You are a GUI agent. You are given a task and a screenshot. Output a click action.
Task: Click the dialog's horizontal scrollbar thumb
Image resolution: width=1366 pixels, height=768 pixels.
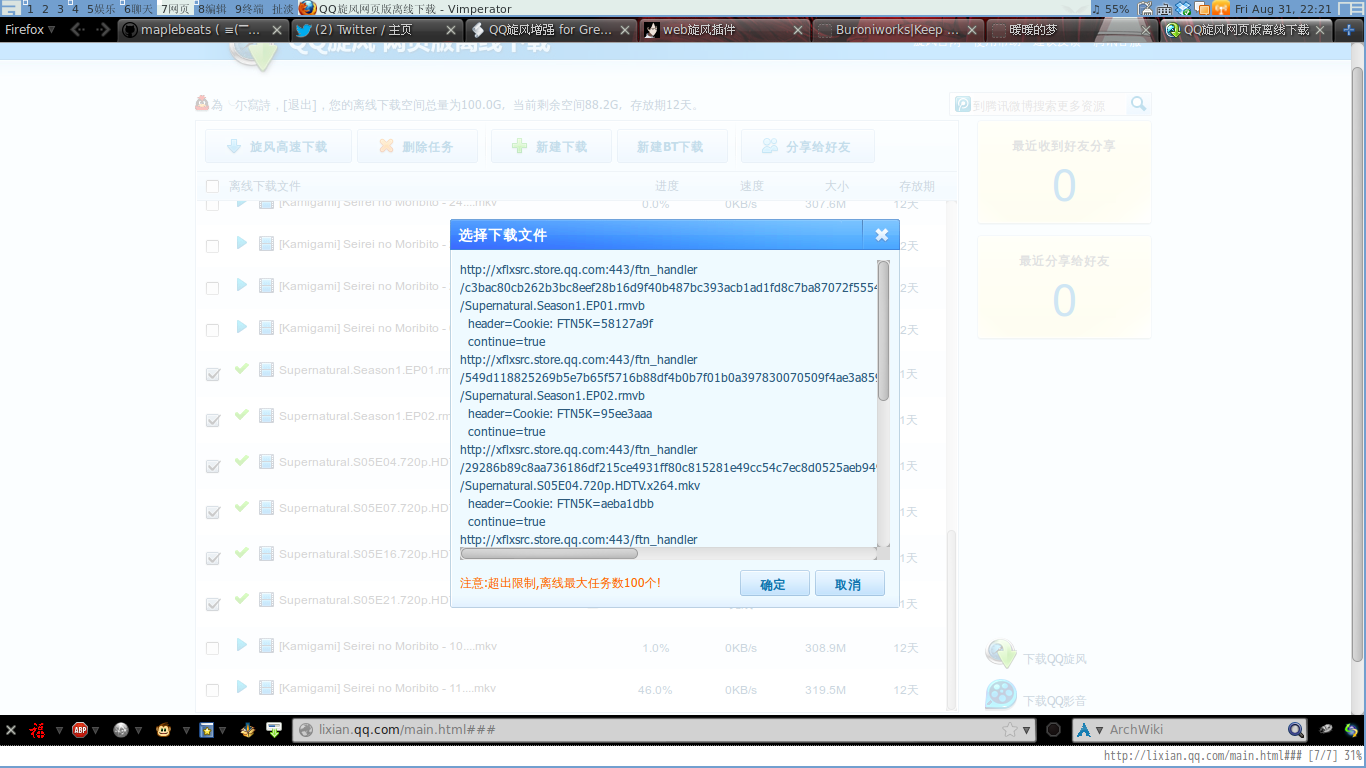coord(549,553)
